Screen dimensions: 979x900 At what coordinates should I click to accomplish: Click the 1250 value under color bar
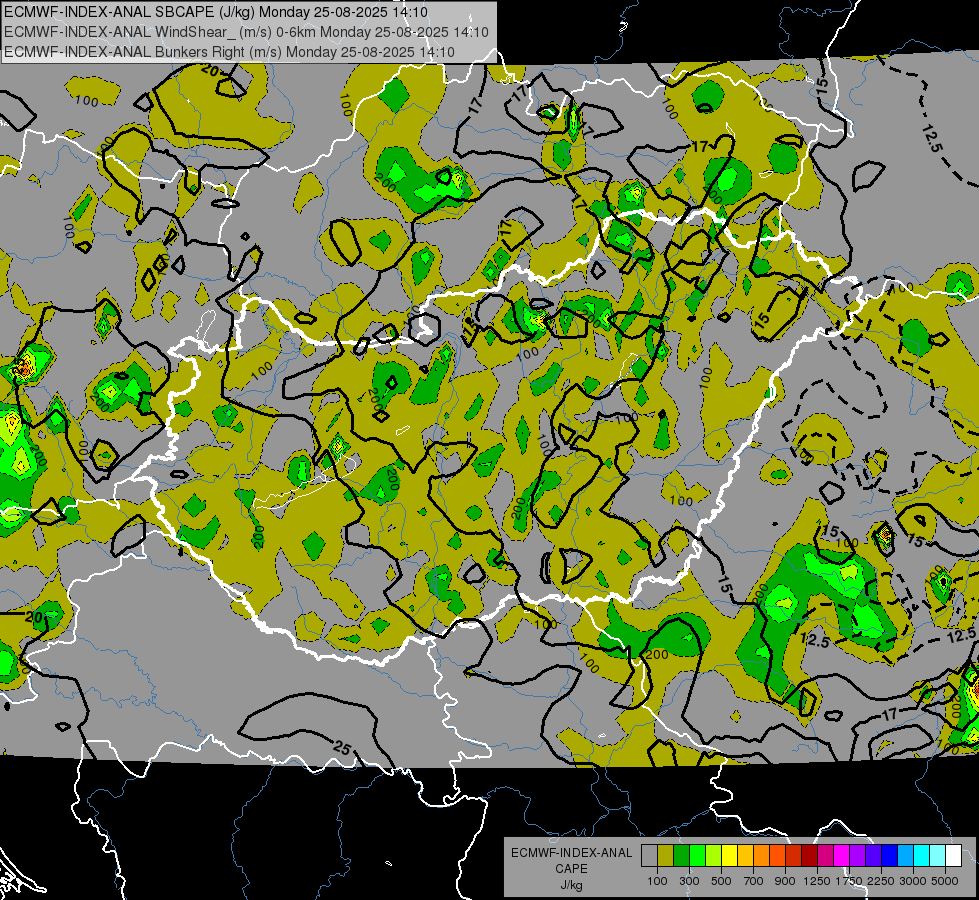pos(817,881)
